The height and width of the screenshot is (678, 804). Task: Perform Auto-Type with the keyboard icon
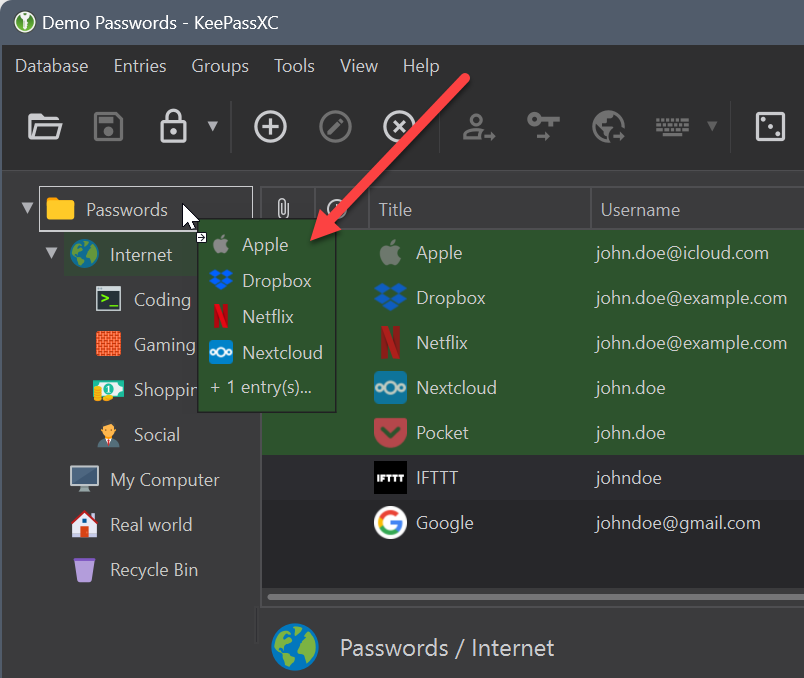673,127
